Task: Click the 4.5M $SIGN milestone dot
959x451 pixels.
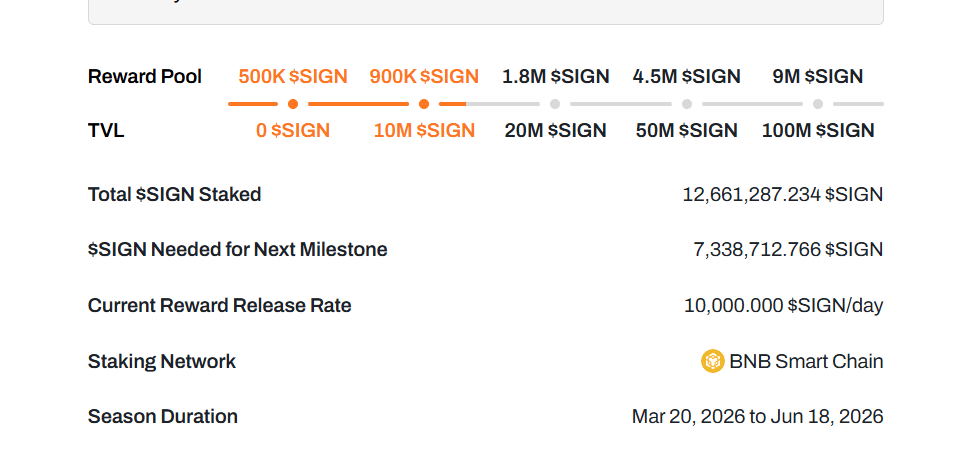Action: pos(687,104)
